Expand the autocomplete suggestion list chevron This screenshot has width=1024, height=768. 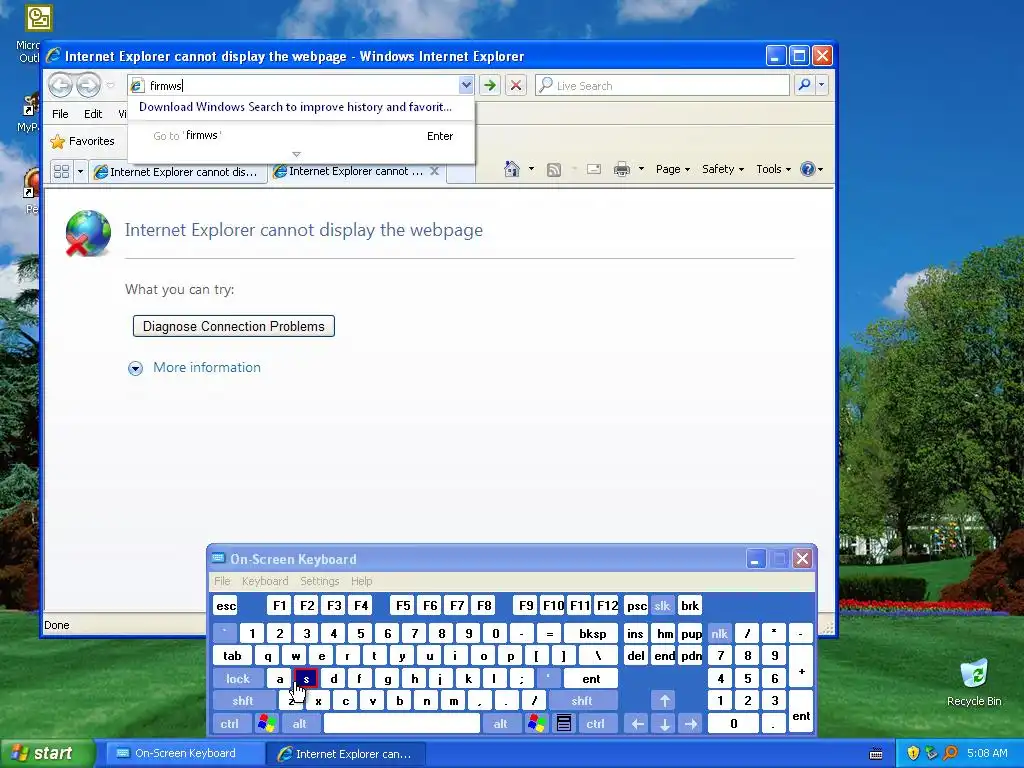[x=296, y=155]
